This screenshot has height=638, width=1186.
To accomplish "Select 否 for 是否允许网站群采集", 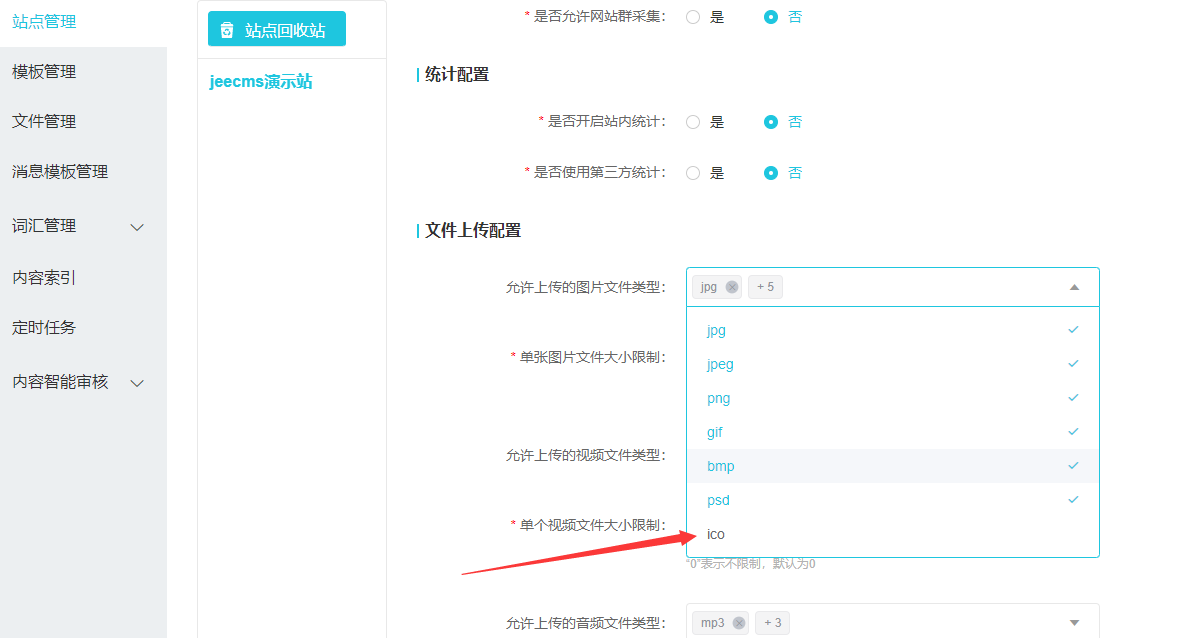I will [771, 17].
